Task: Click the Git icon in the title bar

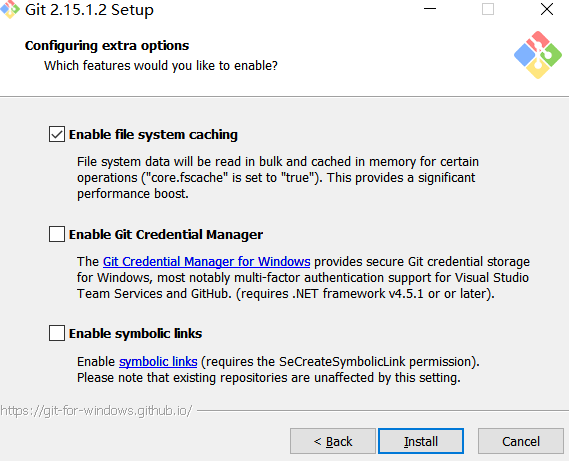Action: pos(10,9)
